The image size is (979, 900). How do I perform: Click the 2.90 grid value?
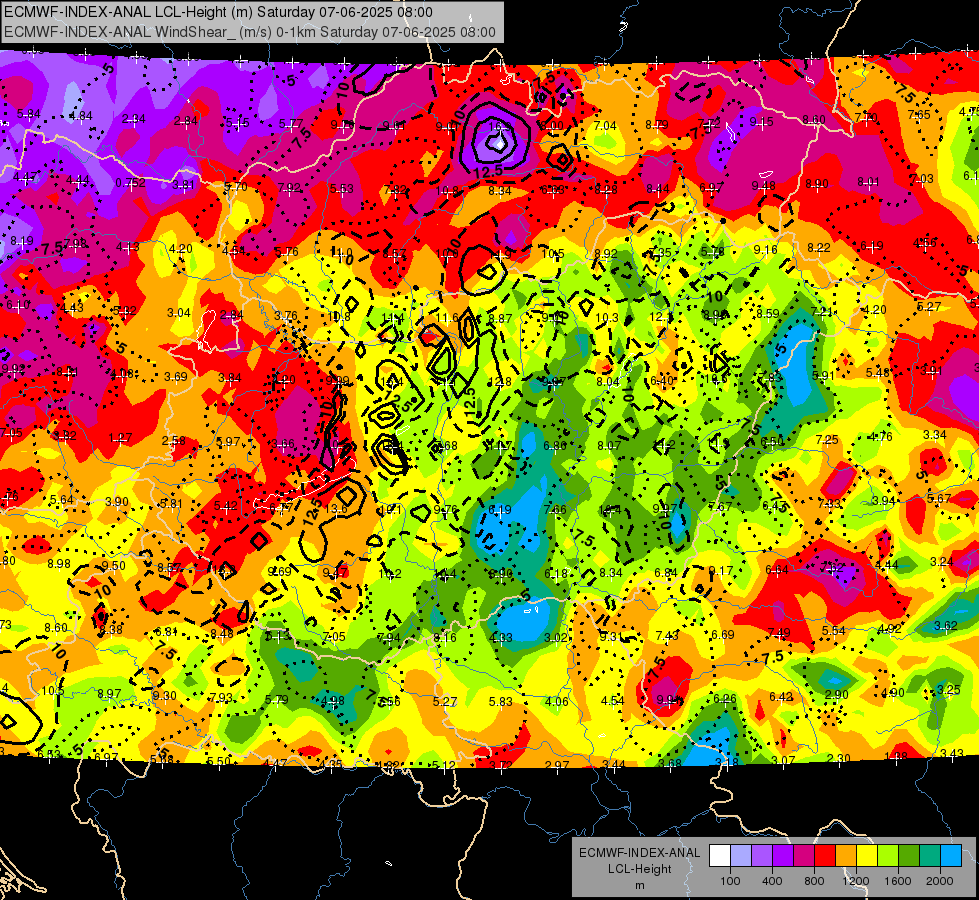pyautogui.click(x=837, y=695)
